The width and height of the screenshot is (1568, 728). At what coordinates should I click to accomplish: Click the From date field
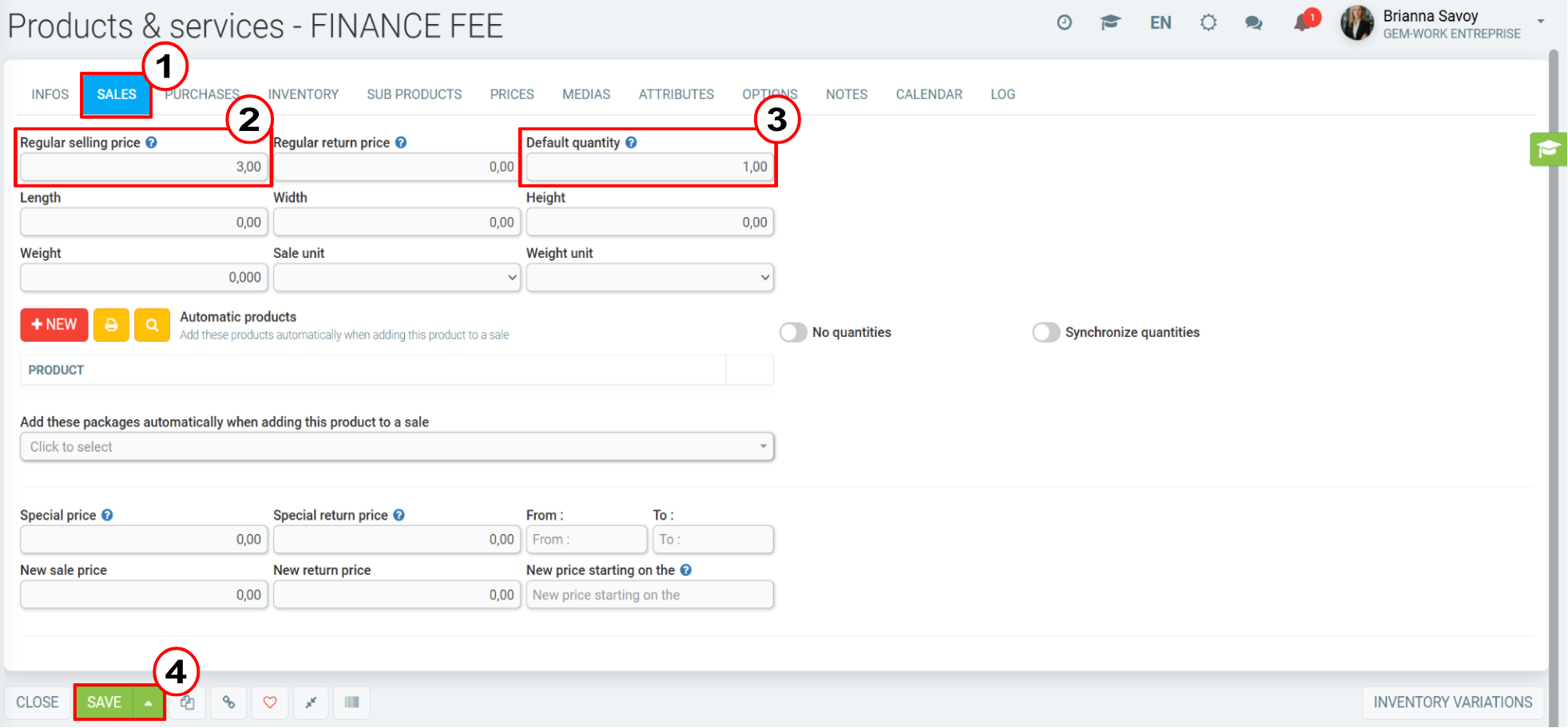[586, 540]
